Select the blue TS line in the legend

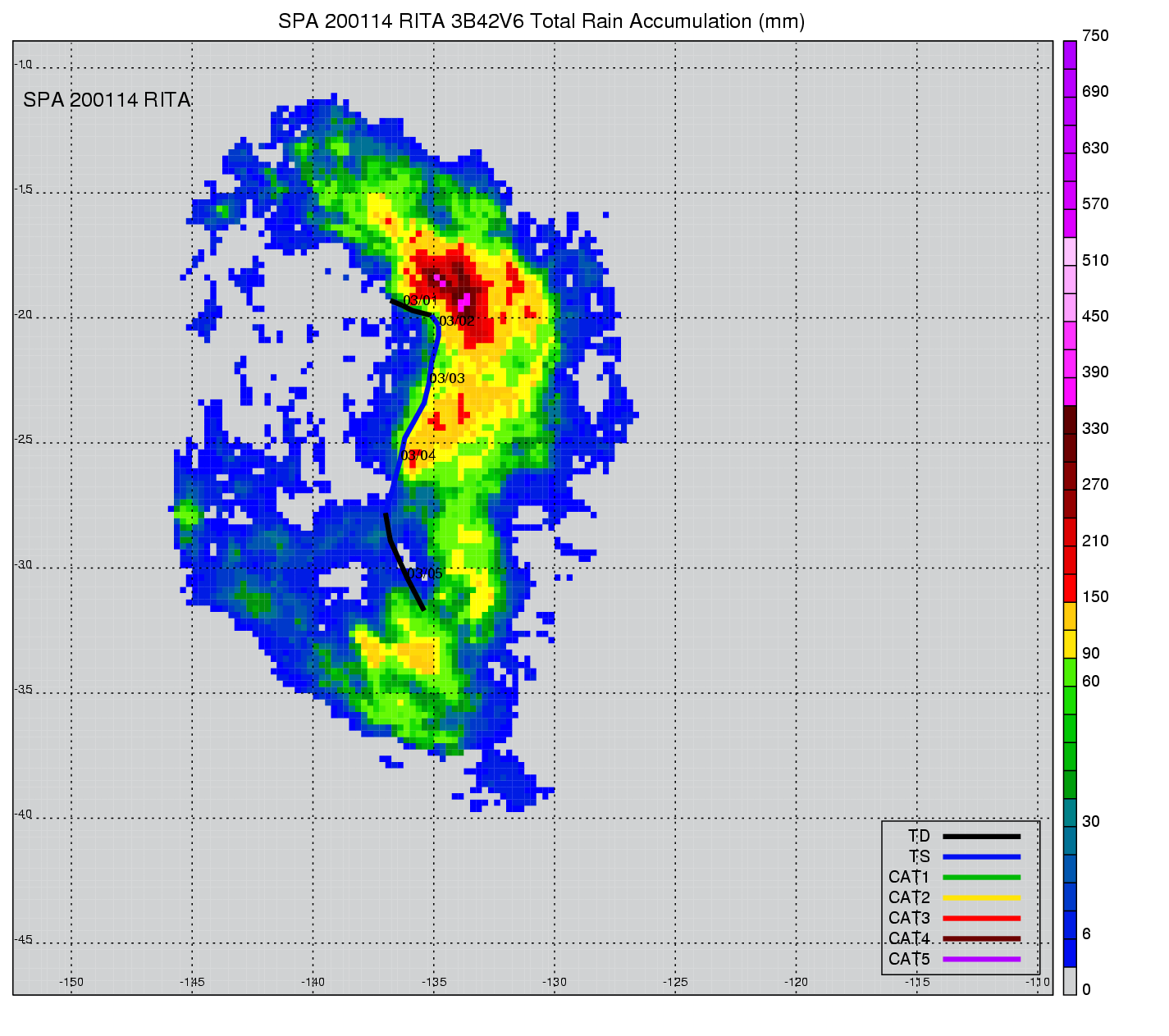(x=981, y=857)
